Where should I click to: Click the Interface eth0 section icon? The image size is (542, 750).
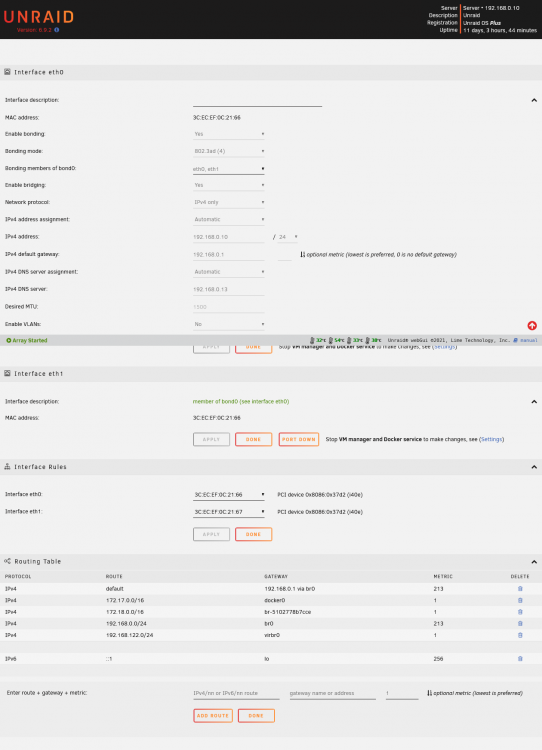(x=7, y=72)
